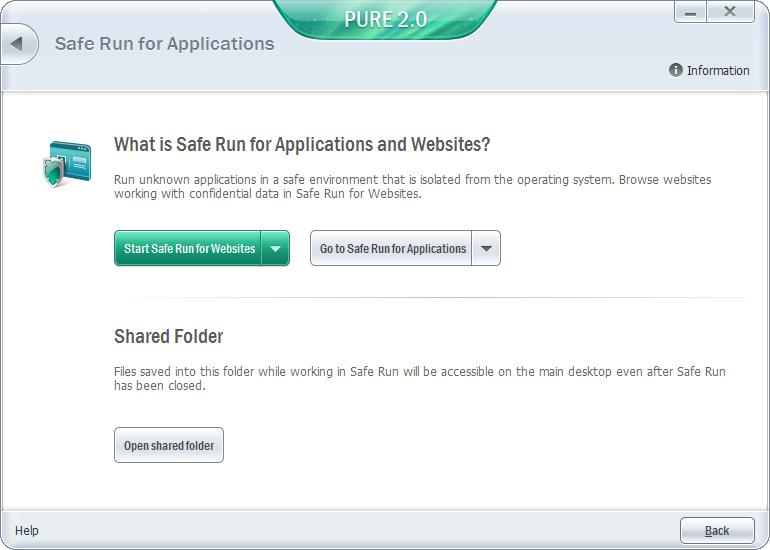This screenshot has width=770, height=550.
Task: Click the Safe Run shield icon
Action: pyautogui.click(x=66, y=164)
